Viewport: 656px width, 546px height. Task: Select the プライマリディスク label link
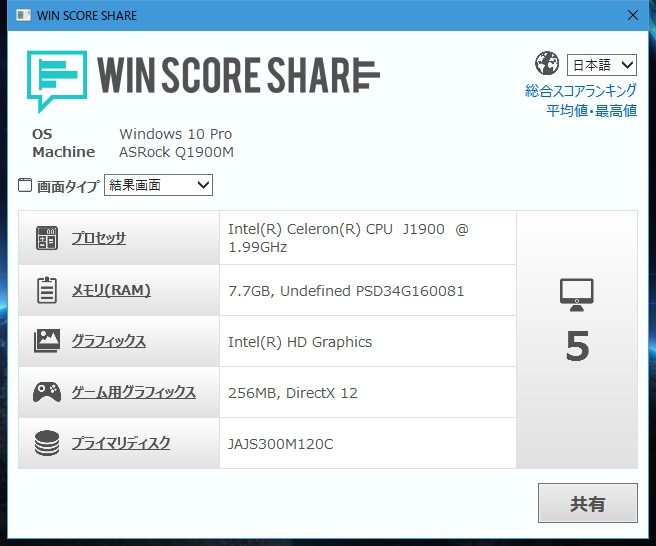pyautogui.click(x=120, y=443)
